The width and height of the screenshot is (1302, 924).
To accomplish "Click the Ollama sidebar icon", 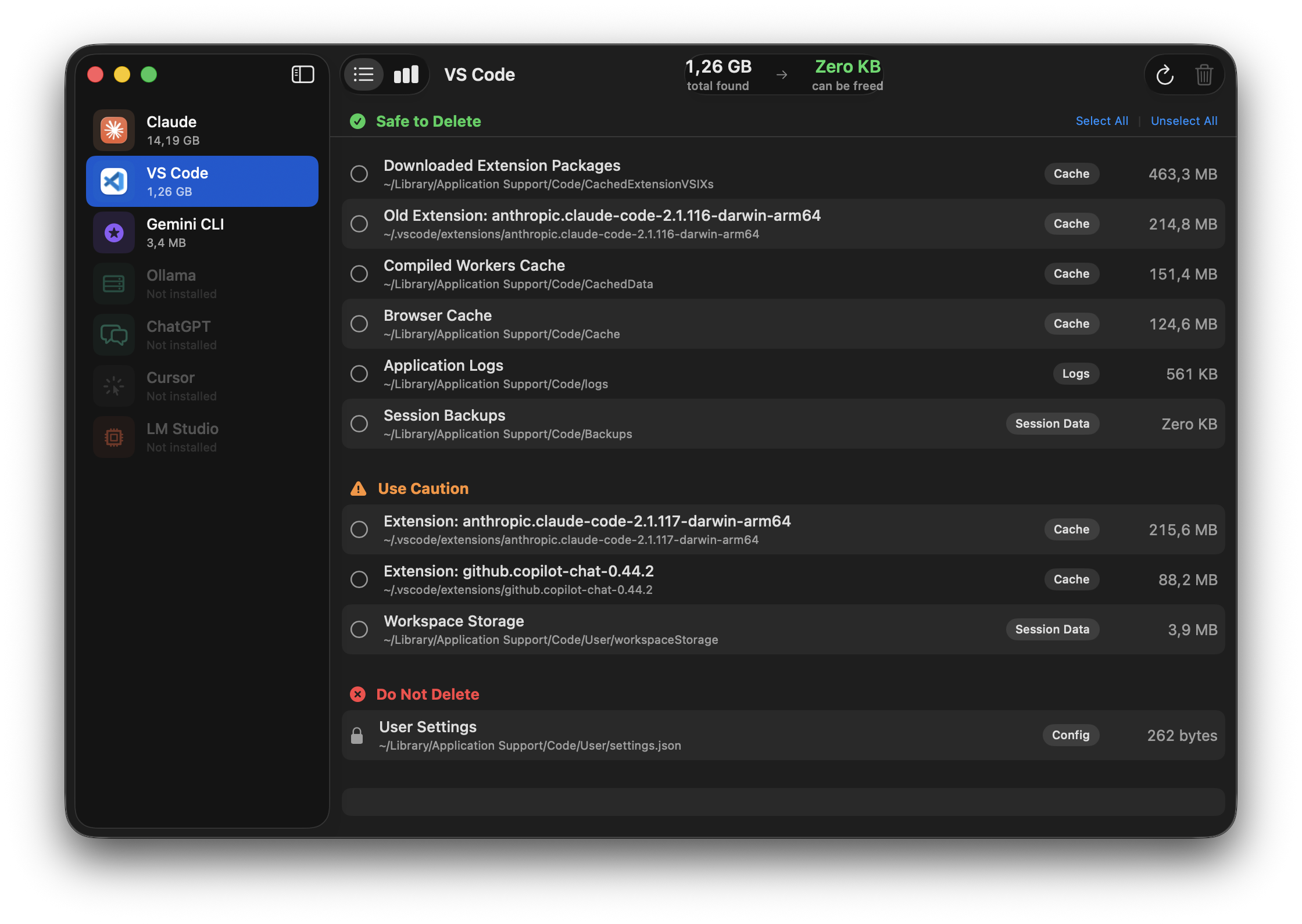I will pyautogui.click(x=114, y=283).
